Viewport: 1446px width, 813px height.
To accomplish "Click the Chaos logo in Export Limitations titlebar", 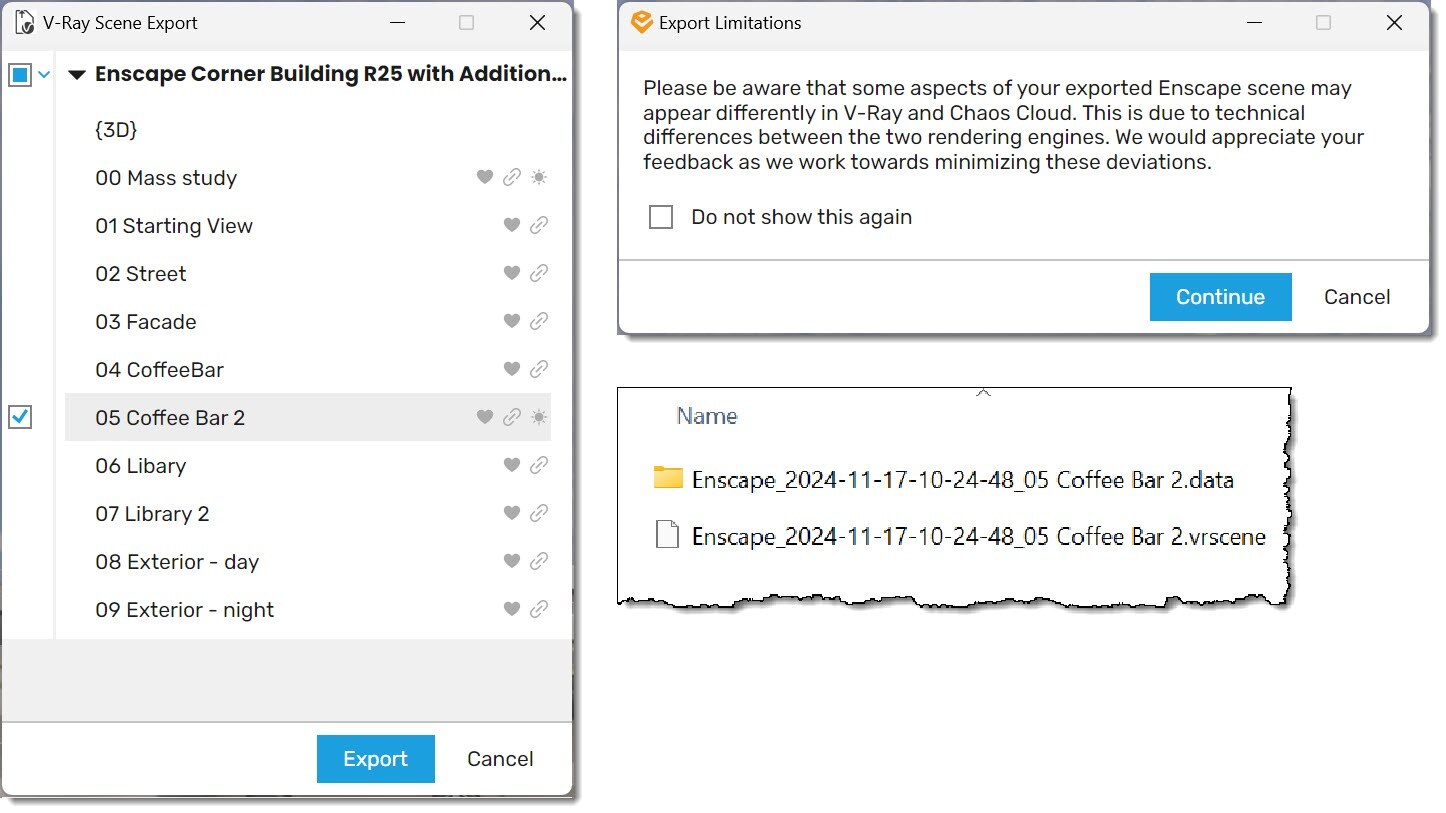I will [640, 22].
